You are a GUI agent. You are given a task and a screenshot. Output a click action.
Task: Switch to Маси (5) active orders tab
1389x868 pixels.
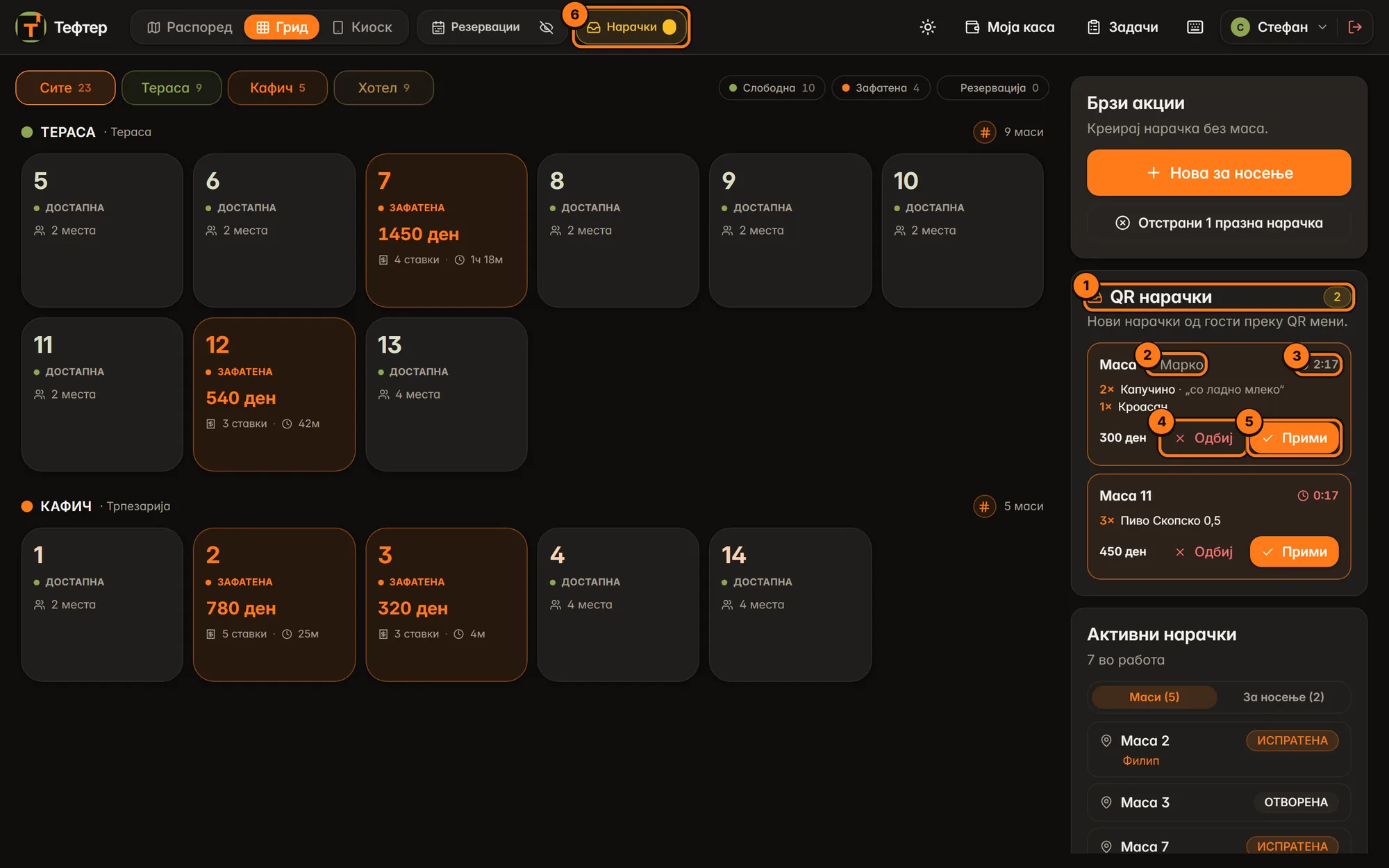coord(1154,697)
